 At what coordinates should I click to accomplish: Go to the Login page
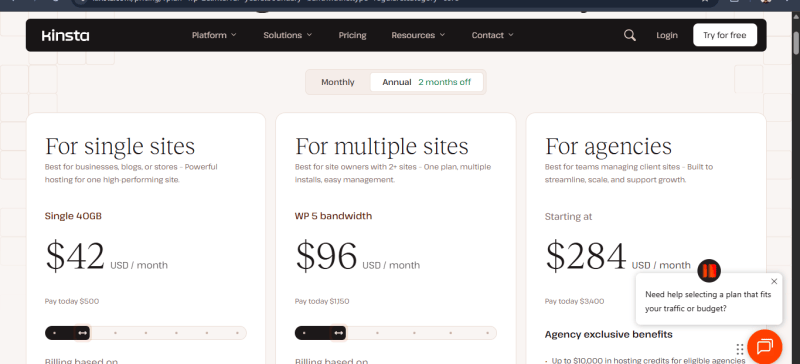tap(667, 35)
